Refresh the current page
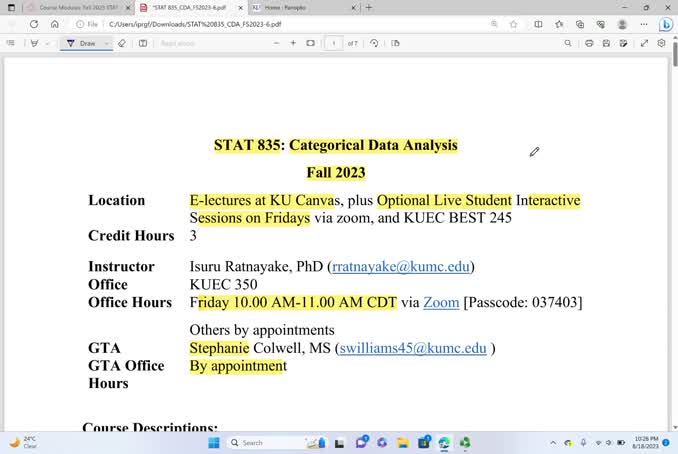Screen dimensions: 678x454 click(34, 24)
